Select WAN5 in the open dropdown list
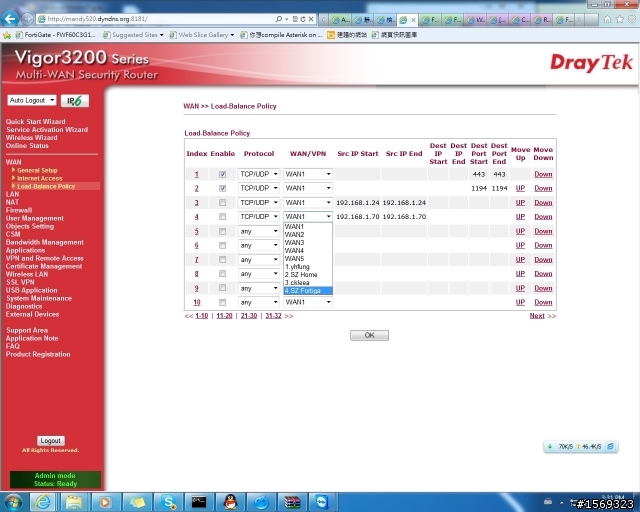 [x=308, y=258]
